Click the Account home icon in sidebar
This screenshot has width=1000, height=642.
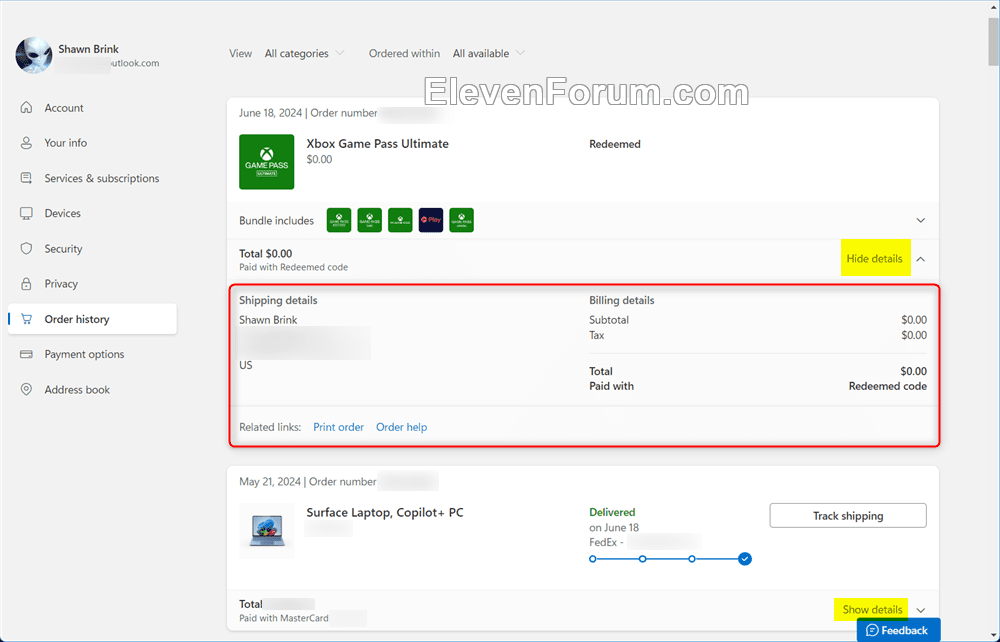pyautogui.click(x=26, y=108)
